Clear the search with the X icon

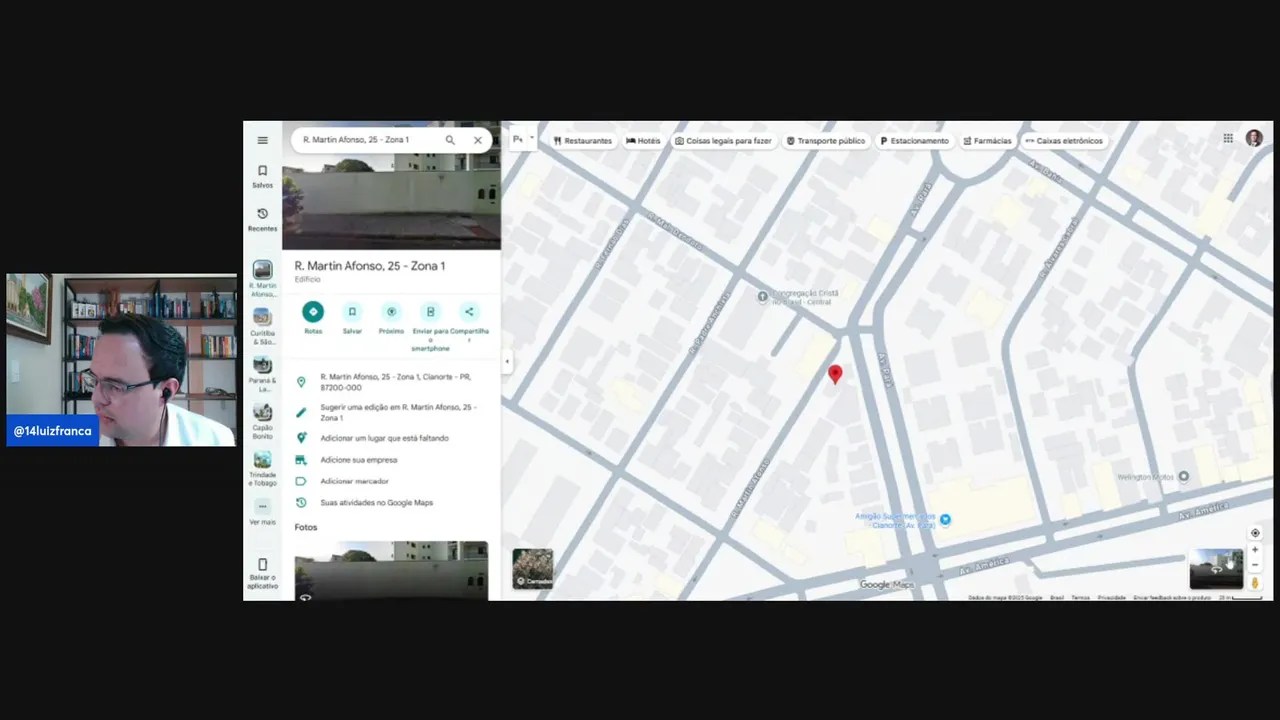click(478, 140)
